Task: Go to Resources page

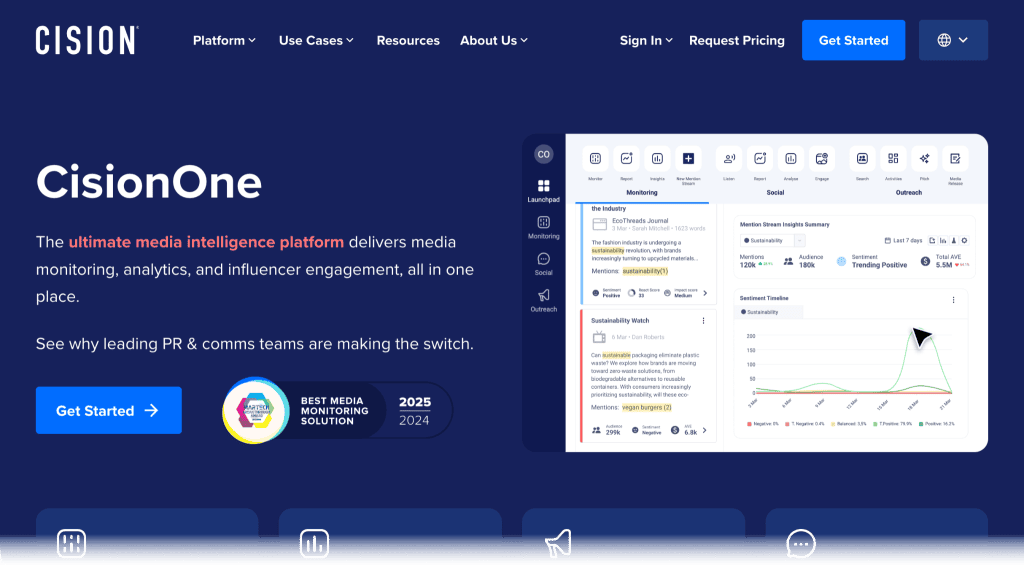Action: (x=408, y=40)
